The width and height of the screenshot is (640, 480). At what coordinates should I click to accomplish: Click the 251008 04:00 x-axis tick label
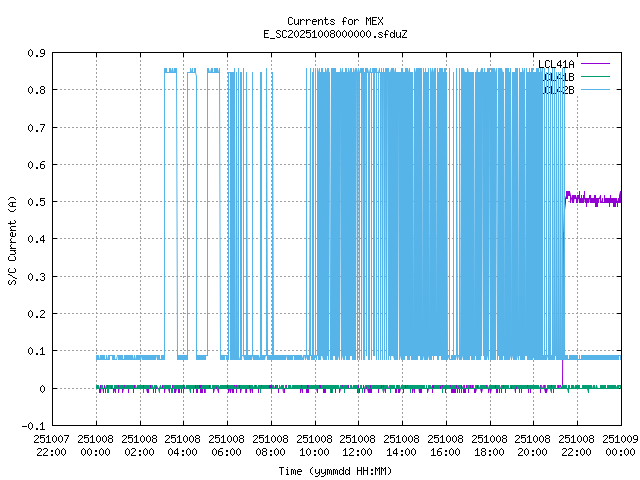coord(183,445)
